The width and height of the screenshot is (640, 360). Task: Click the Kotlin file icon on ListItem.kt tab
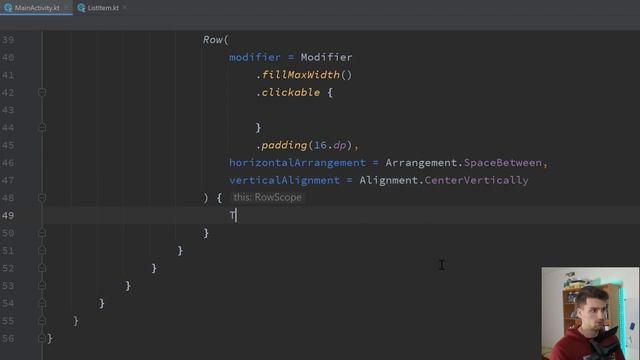click(x=81, y=8)
